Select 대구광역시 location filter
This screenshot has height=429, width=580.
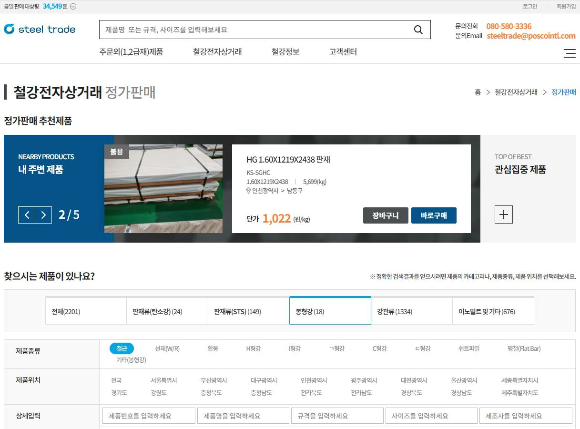264,380
